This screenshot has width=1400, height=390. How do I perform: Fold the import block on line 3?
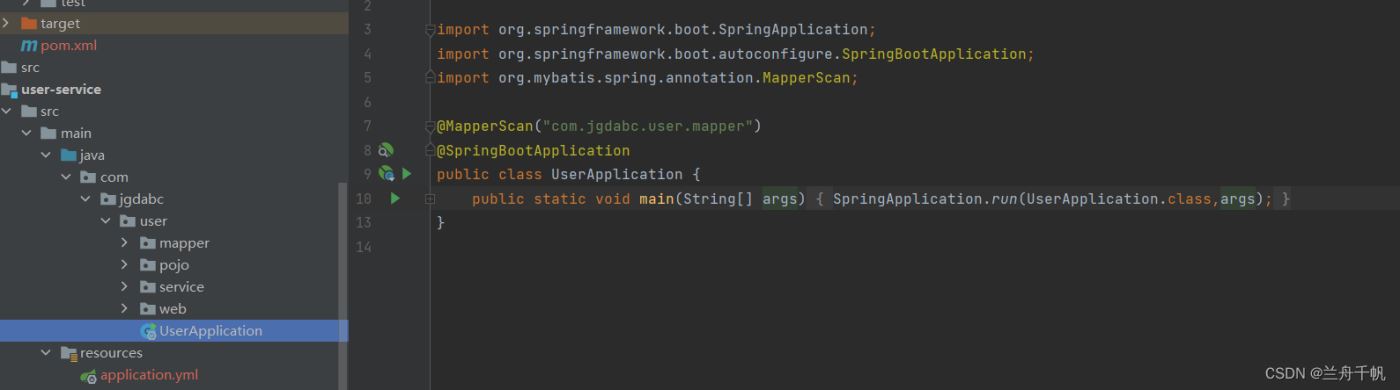430,30
